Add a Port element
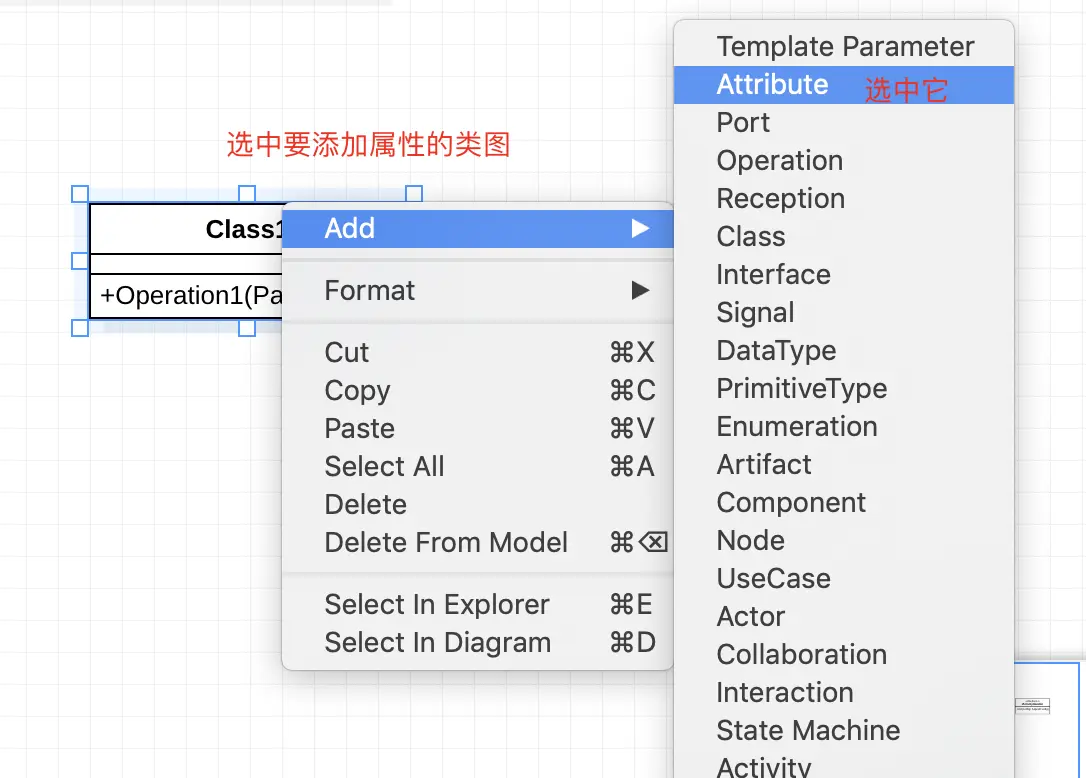The image size is (1086, 778). (x=743, y=123)
